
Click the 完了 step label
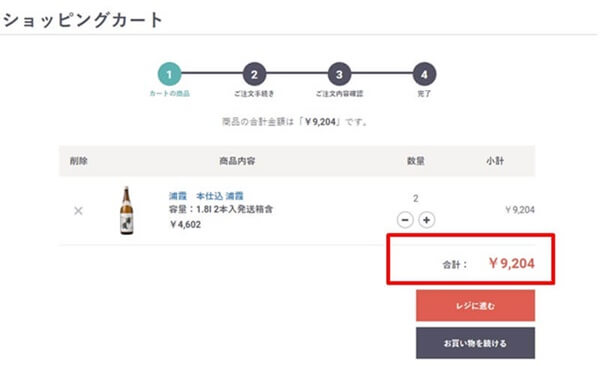pyautogui.click(x=424, y=93)
